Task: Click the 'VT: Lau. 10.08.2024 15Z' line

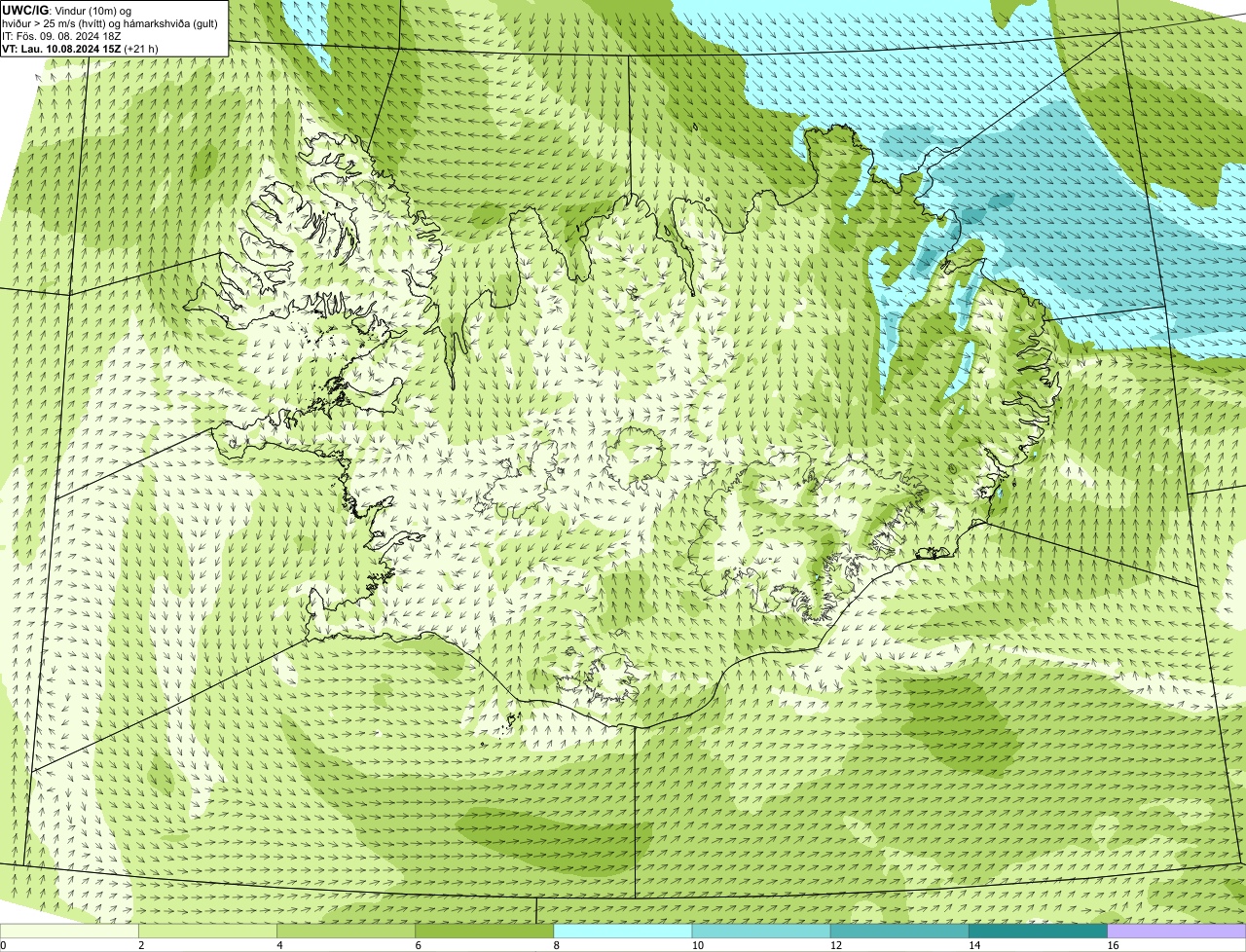Action: (x=81, y=48)
